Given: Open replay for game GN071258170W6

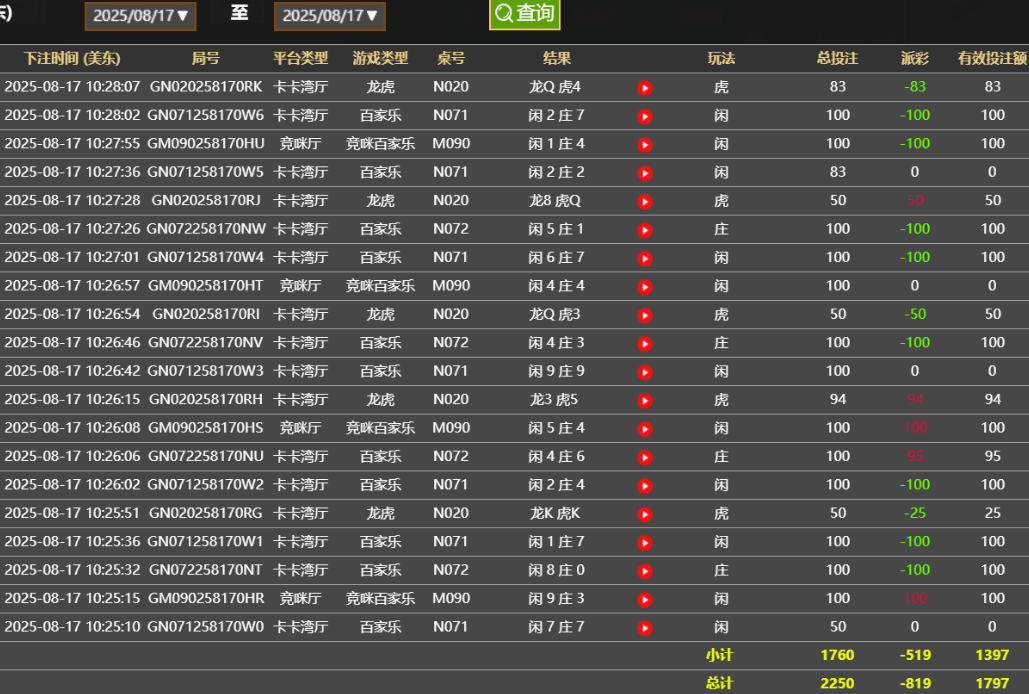Looking at the screenshot, I should click(645, 115).
